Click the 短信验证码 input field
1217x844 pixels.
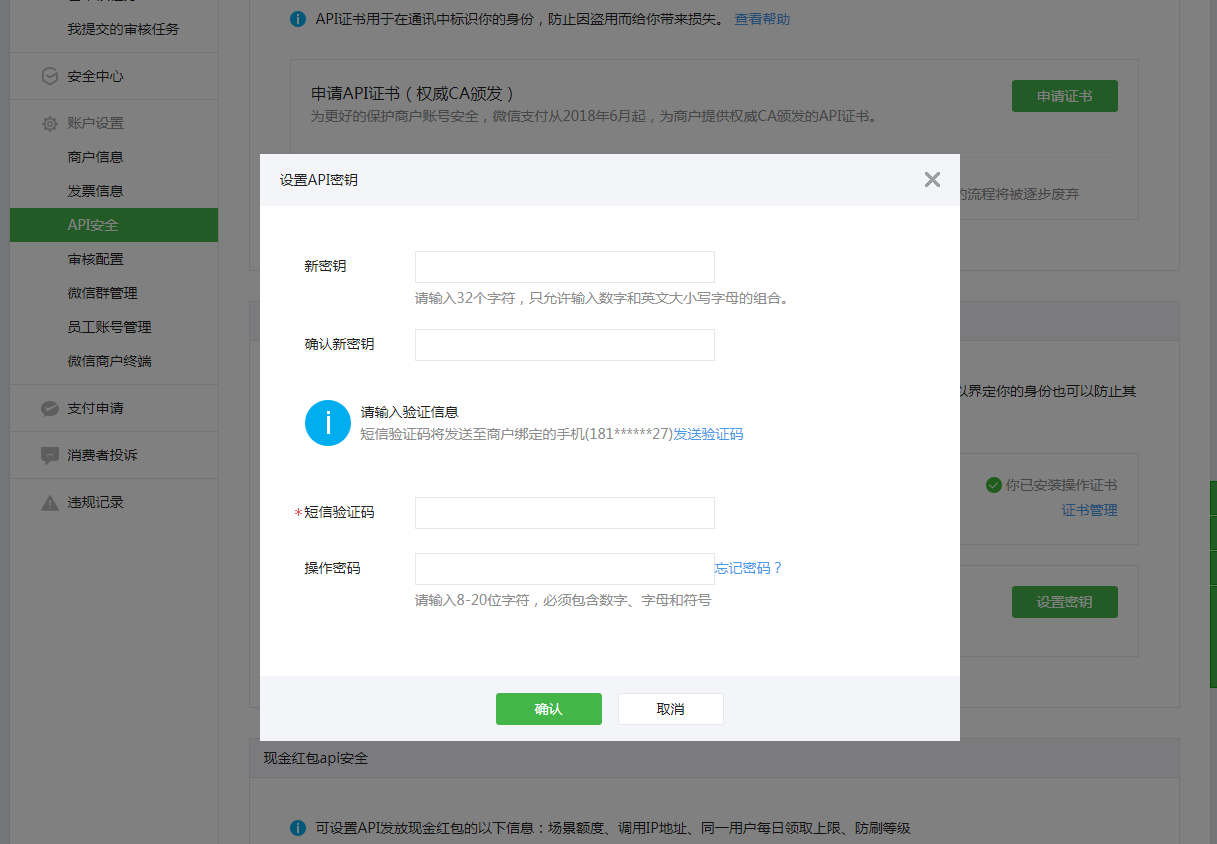[565, 513]
